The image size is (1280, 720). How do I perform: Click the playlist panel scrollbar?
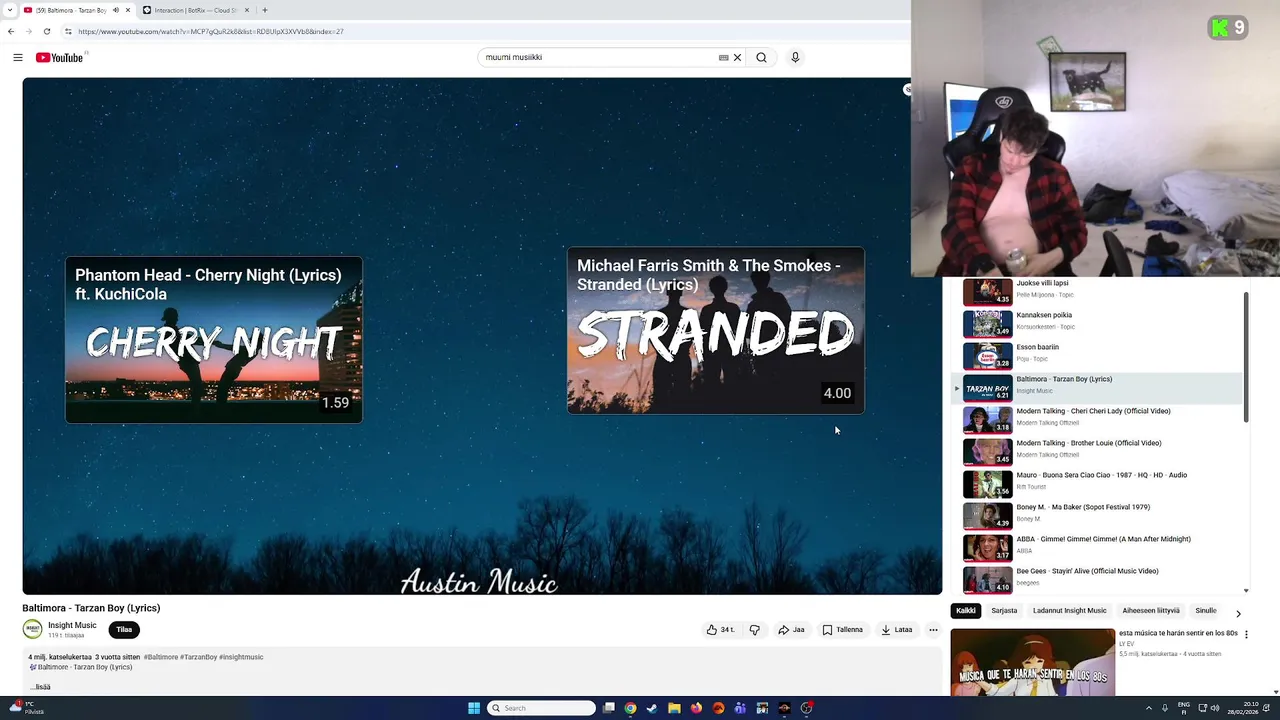point(1246,357)
